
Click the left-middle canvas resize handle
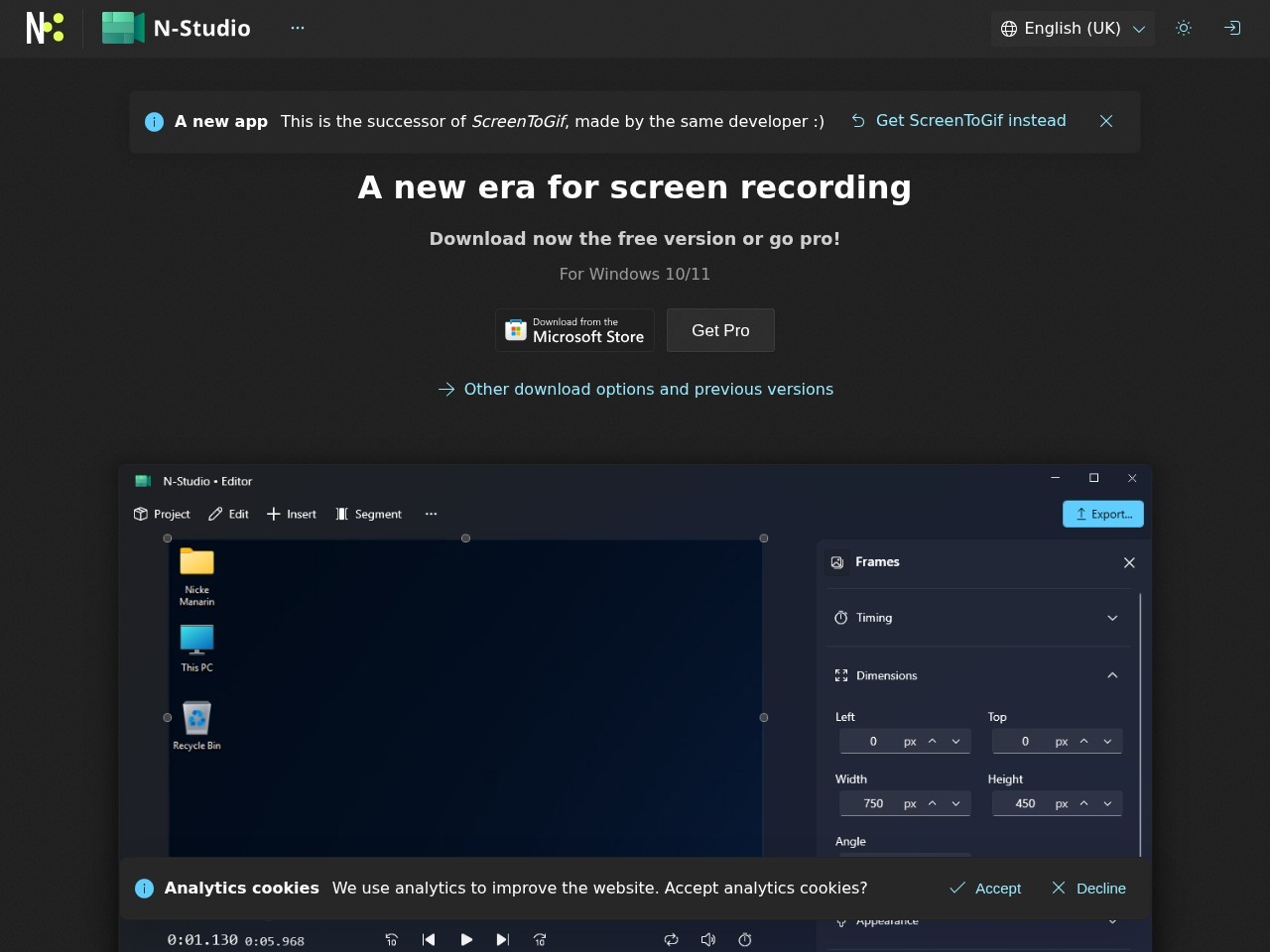168,717
